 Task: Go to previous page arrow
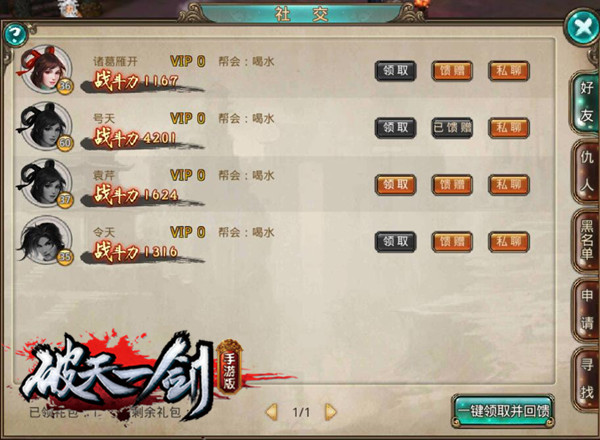(x=271, y=412)
